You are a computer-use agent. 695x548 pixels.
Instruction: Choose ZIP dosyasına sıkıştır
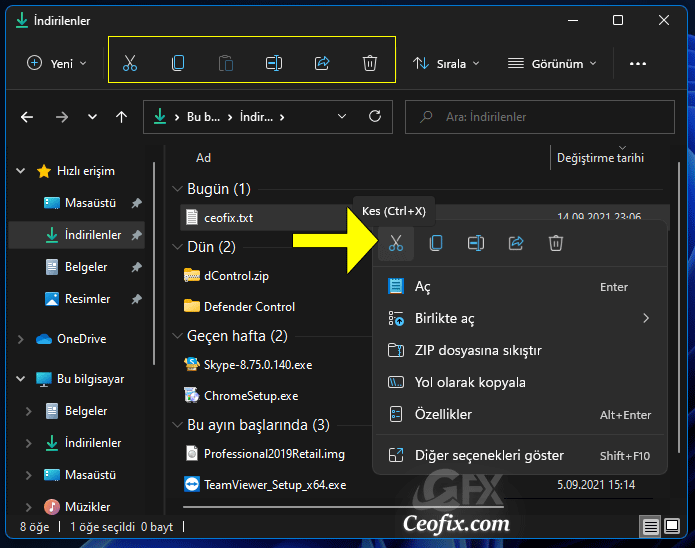520,351
